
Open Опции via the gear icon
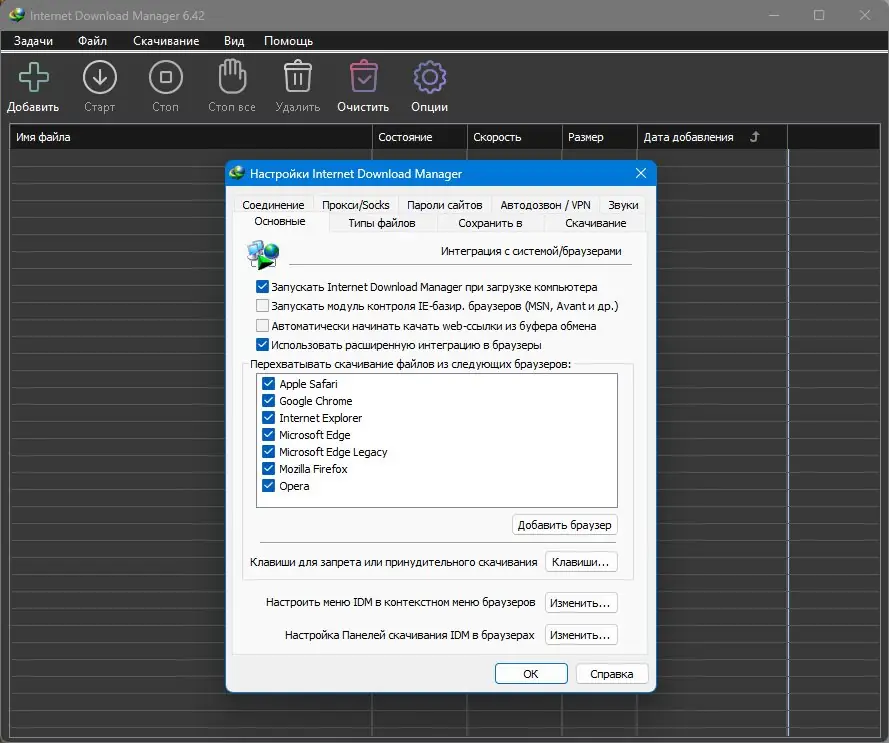[428, 76]
